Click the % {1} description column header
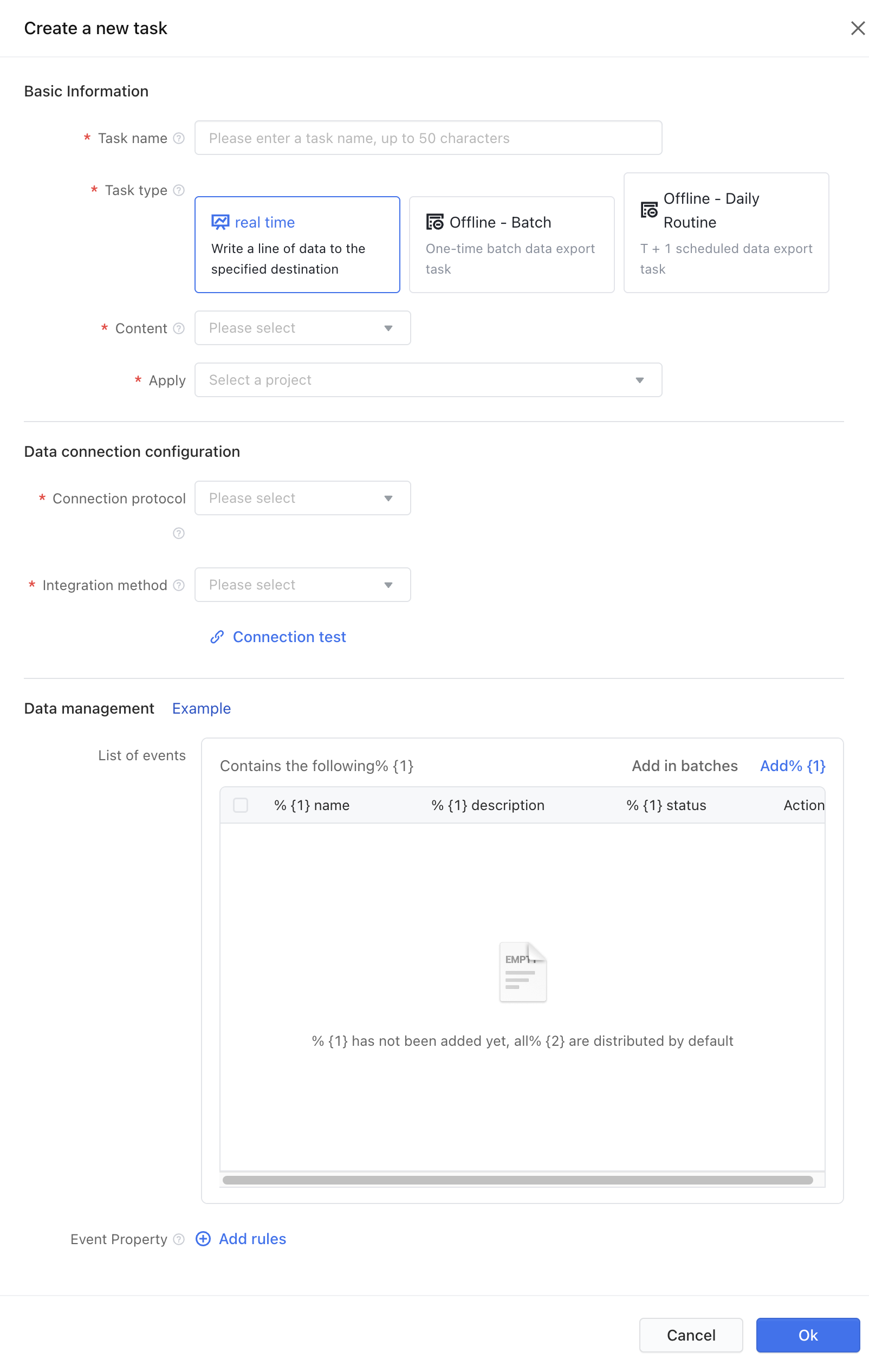The height and width of the screenshot is (1372, 869). pos(488,805)
